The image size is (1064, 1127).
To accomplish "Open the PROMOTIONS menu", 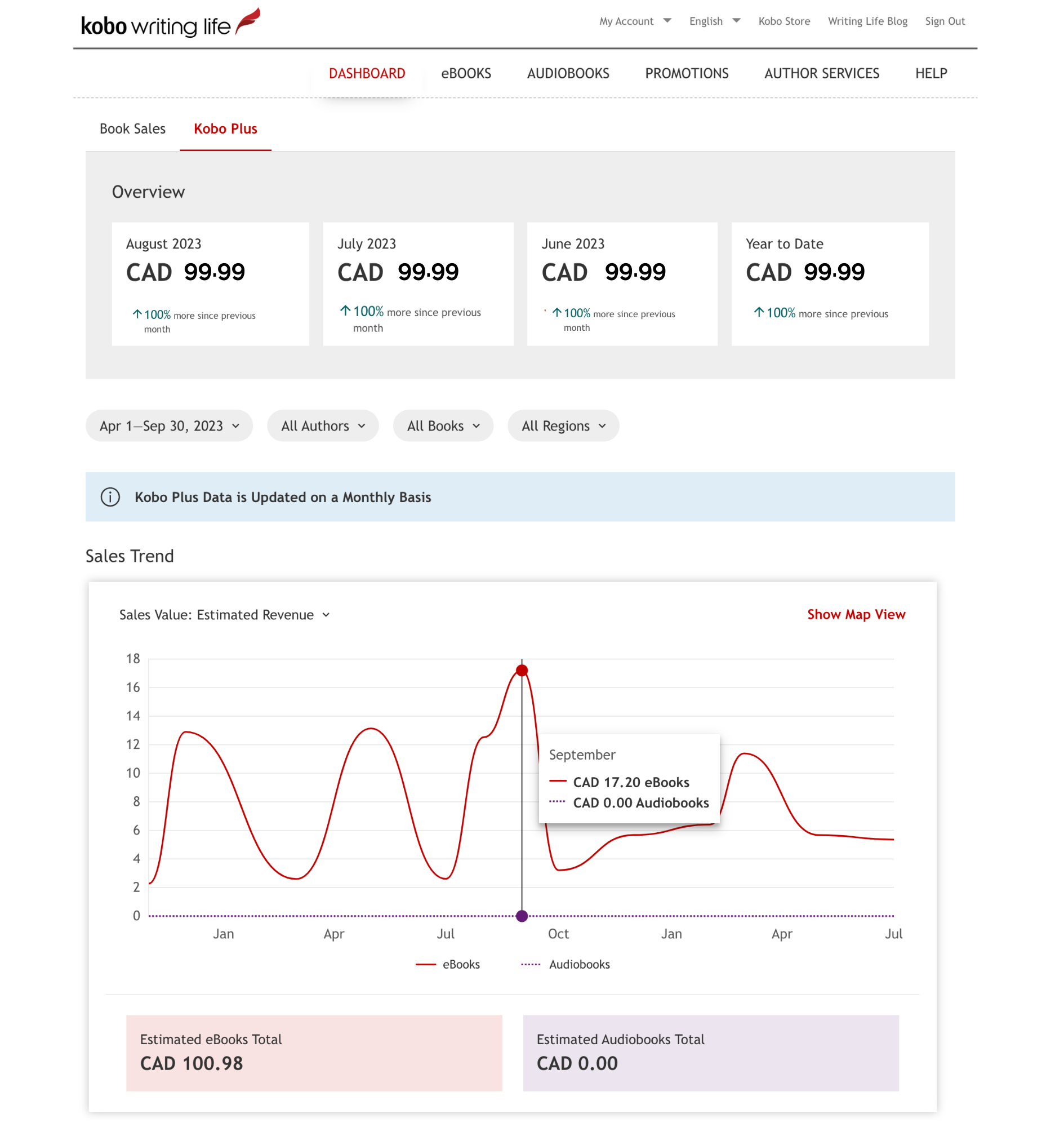I will pos(686,73).
